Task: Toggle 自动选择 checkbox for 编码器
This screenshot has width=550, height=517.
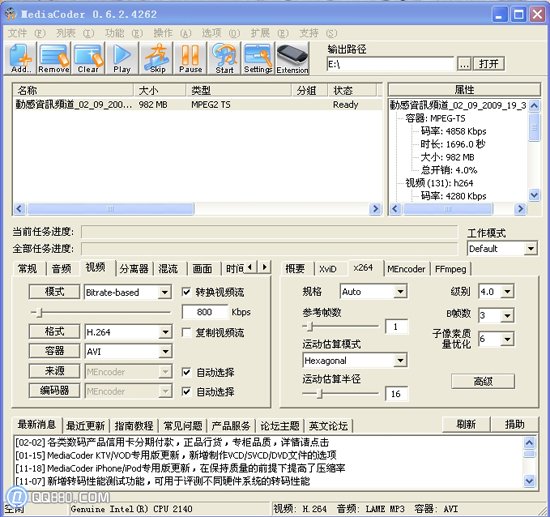Action: (186, 391)
